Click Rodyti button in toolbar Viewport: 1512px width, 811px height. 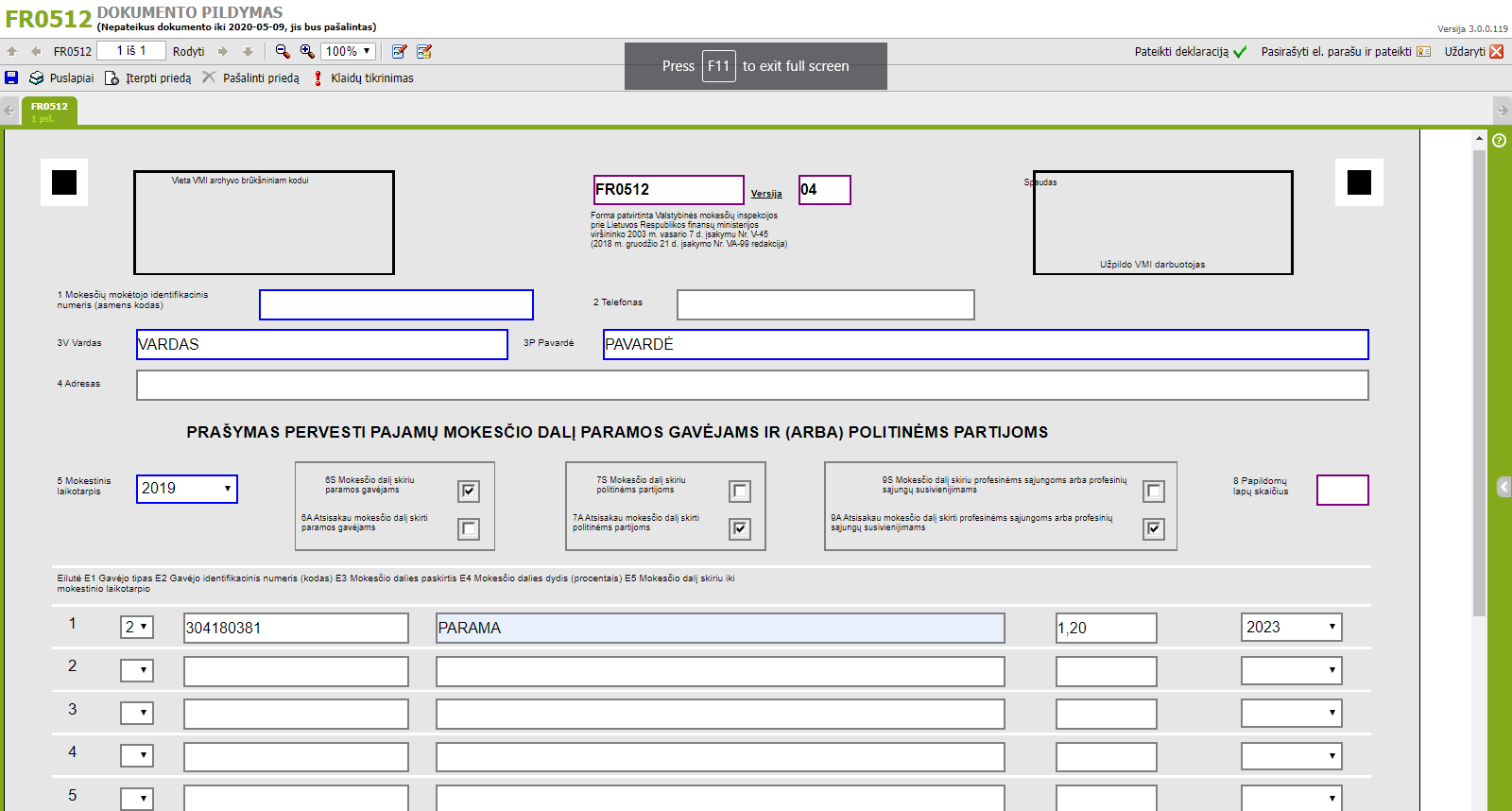(189, 52)
